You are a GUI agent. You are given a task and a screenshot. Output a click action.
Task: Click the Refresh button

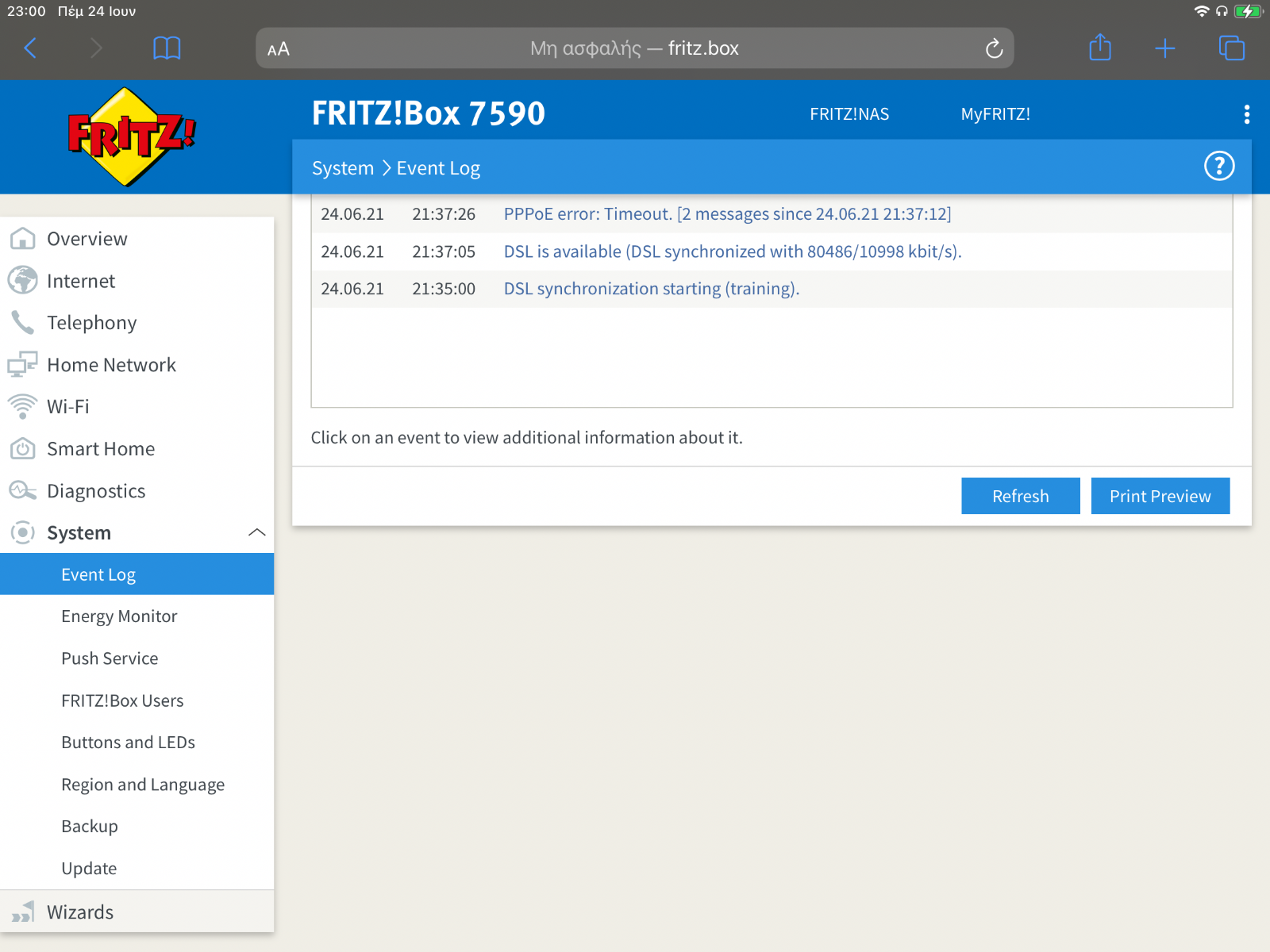tap(1020, 496)
